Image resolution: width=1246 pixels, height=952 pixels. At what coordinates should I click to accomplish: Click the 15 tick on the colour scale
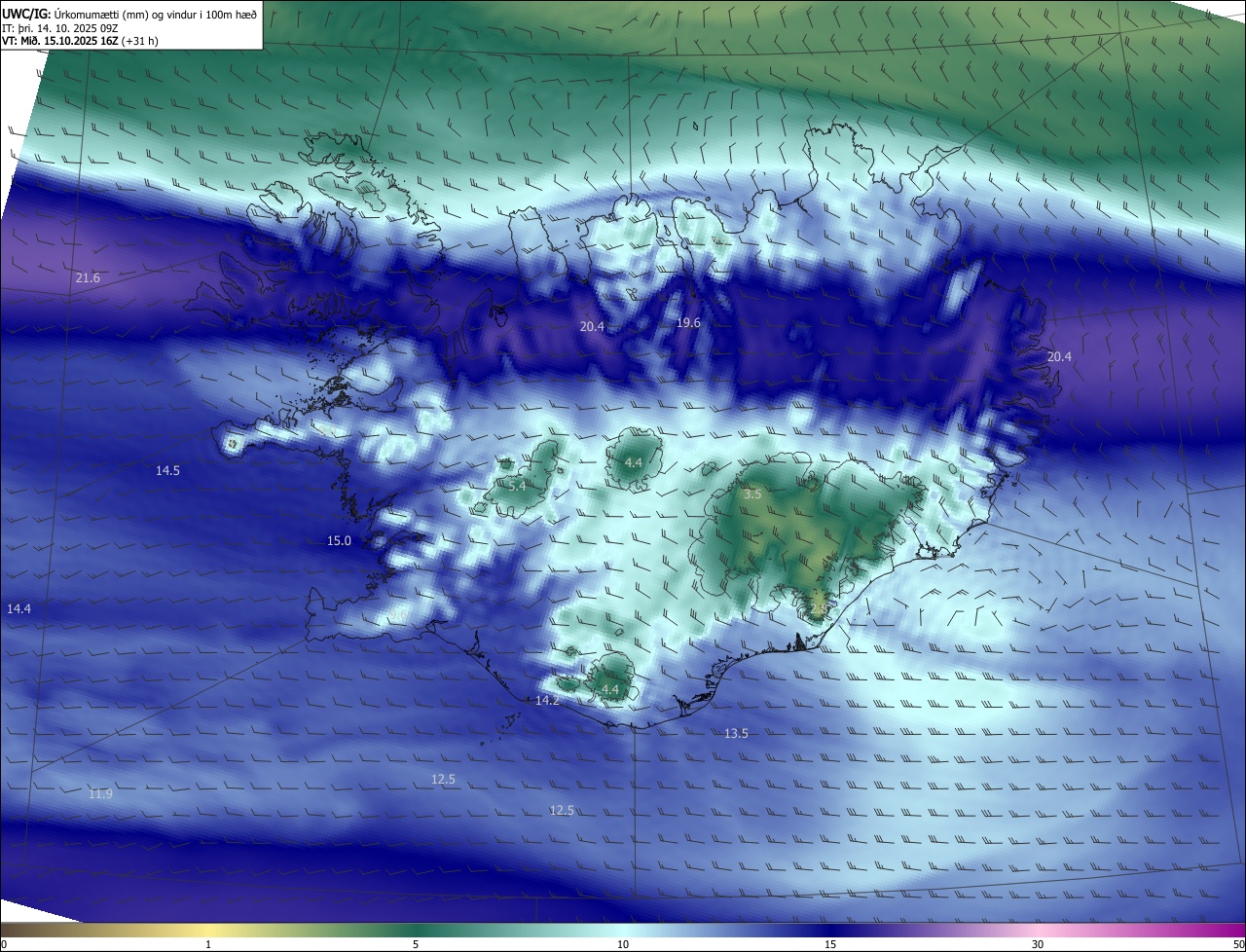pos(830,944)
